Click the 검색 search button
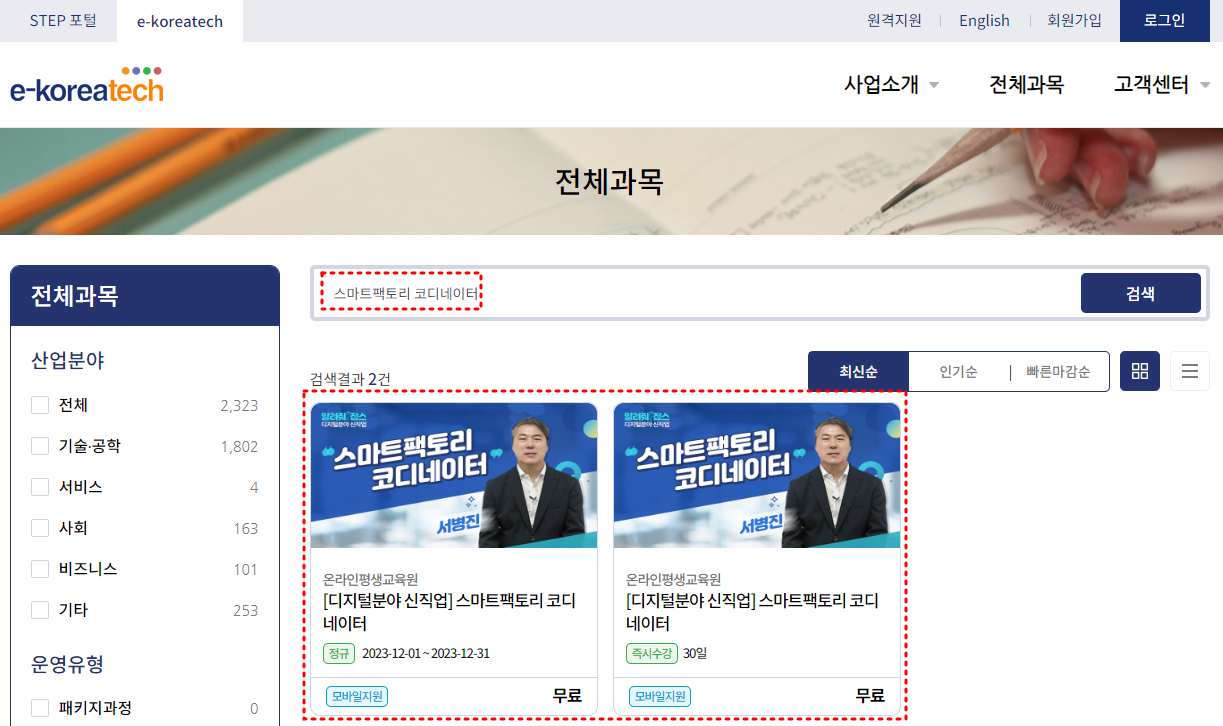 pyautogui.click(x=1140, y=293)
